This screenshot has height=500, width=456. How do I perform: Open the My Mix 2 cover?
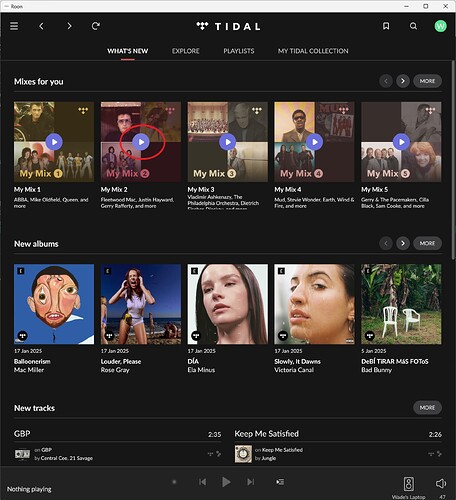click(x=141, y=142)
